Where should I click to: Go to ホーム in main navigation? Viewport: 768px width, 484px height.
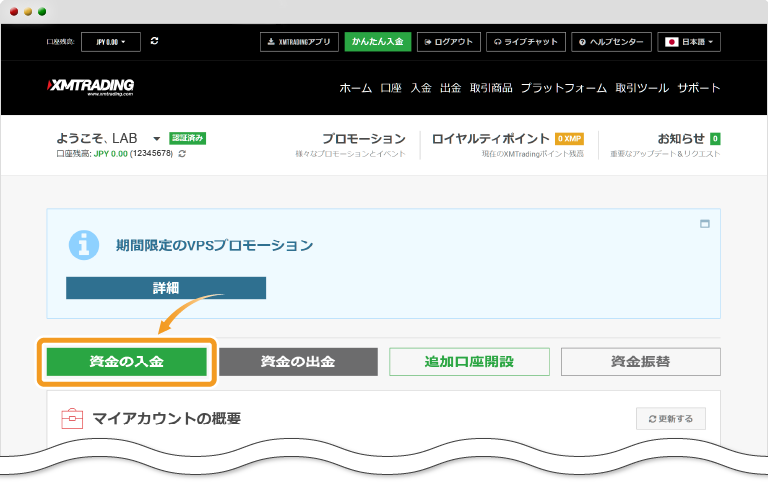[x=356, y=88]
